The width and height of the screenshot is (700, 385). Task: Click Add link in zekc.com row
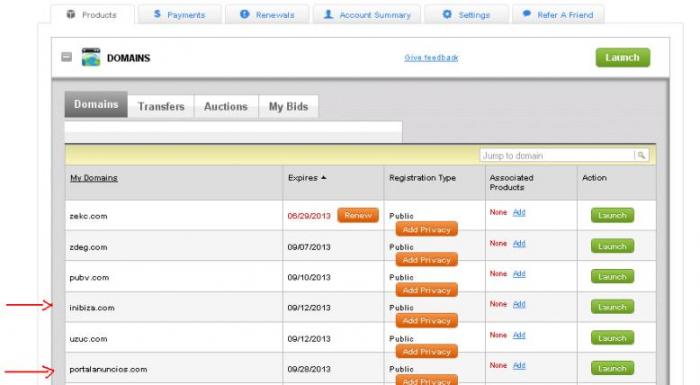[519, 212]
